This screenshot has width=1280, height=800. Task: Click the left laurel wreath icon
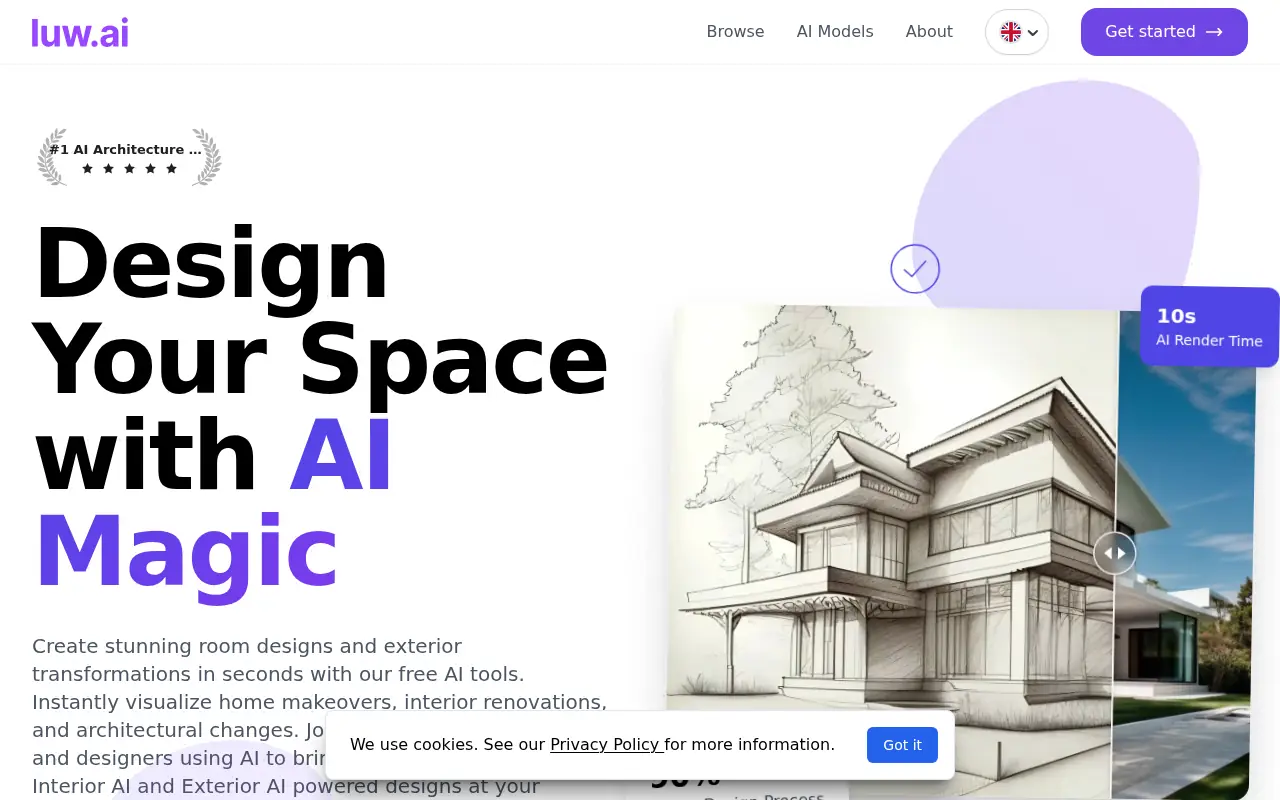pos(52,157)
